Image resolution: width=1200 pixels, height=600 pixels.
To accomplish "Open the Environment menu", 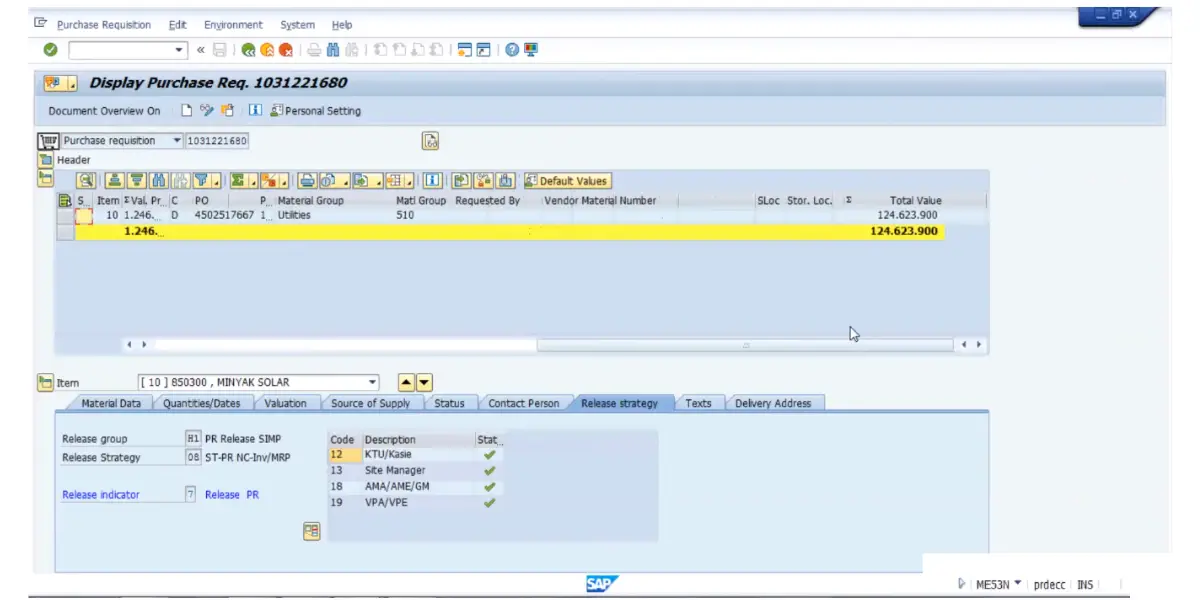I will click(x=233, y=25).
